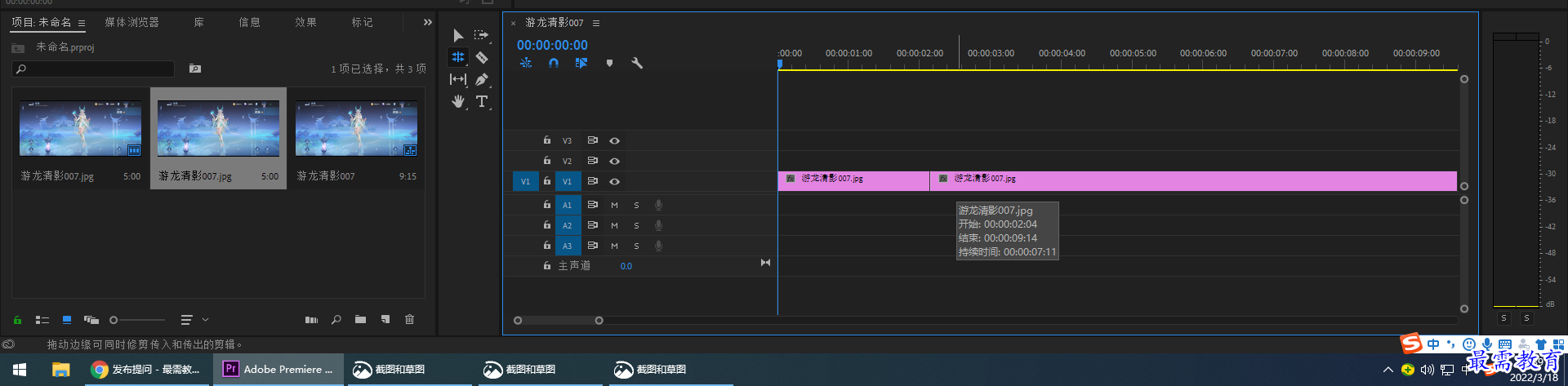Switch project panel to freeform view
The width and height of the screenshot is (1568, 386).
click(x=91, y=320)
